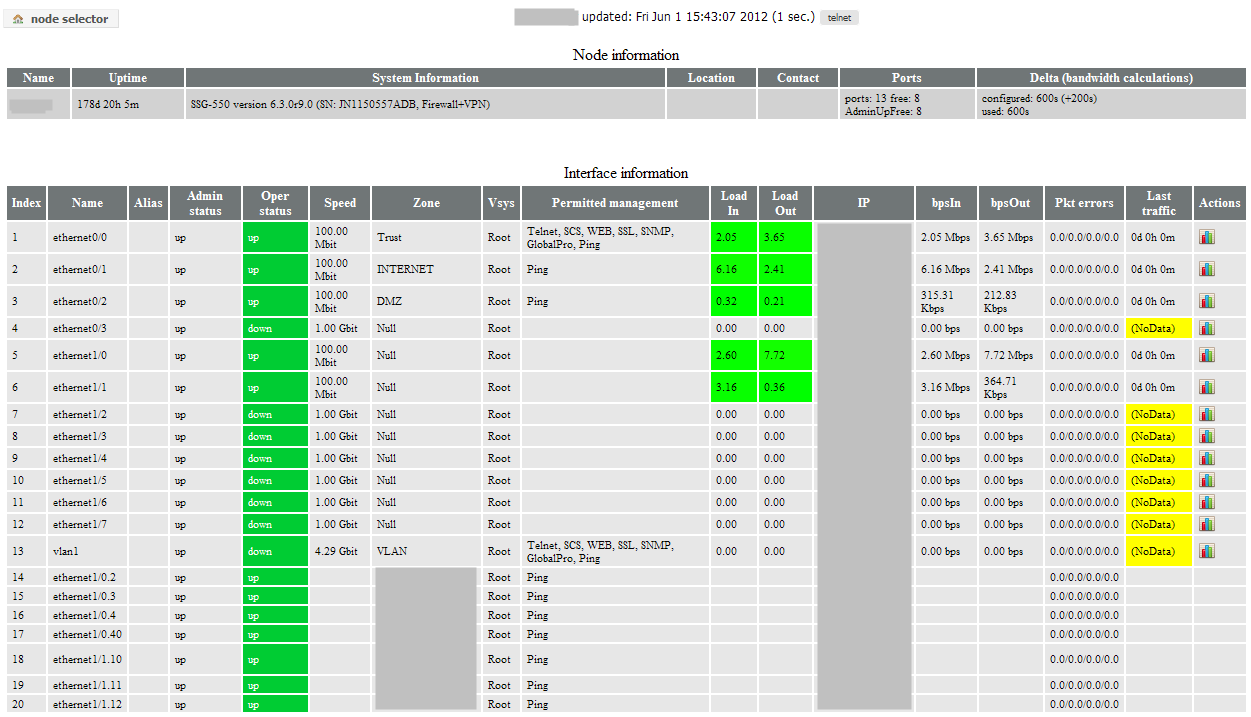The image size is (1251, 717).
Task: Click green Load In 2.05 cell
Action: pos(734,237)
